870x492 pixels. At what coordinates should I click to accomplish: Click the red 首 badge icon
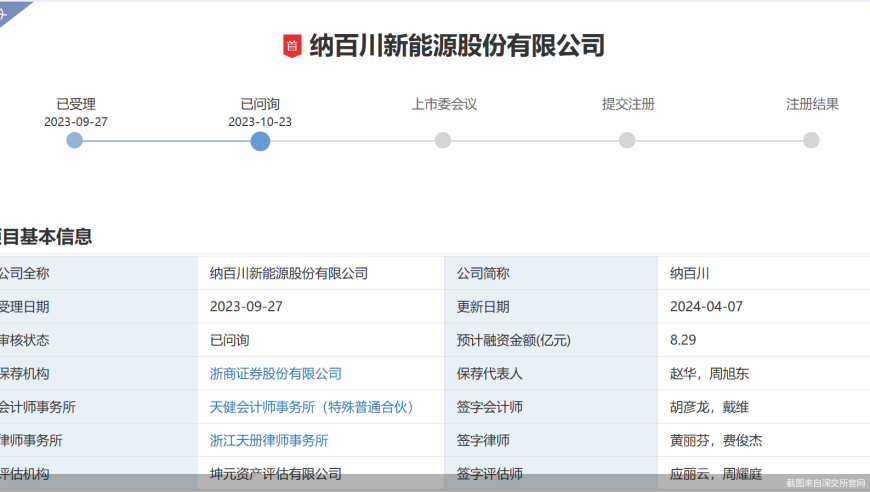pos(292,46)
